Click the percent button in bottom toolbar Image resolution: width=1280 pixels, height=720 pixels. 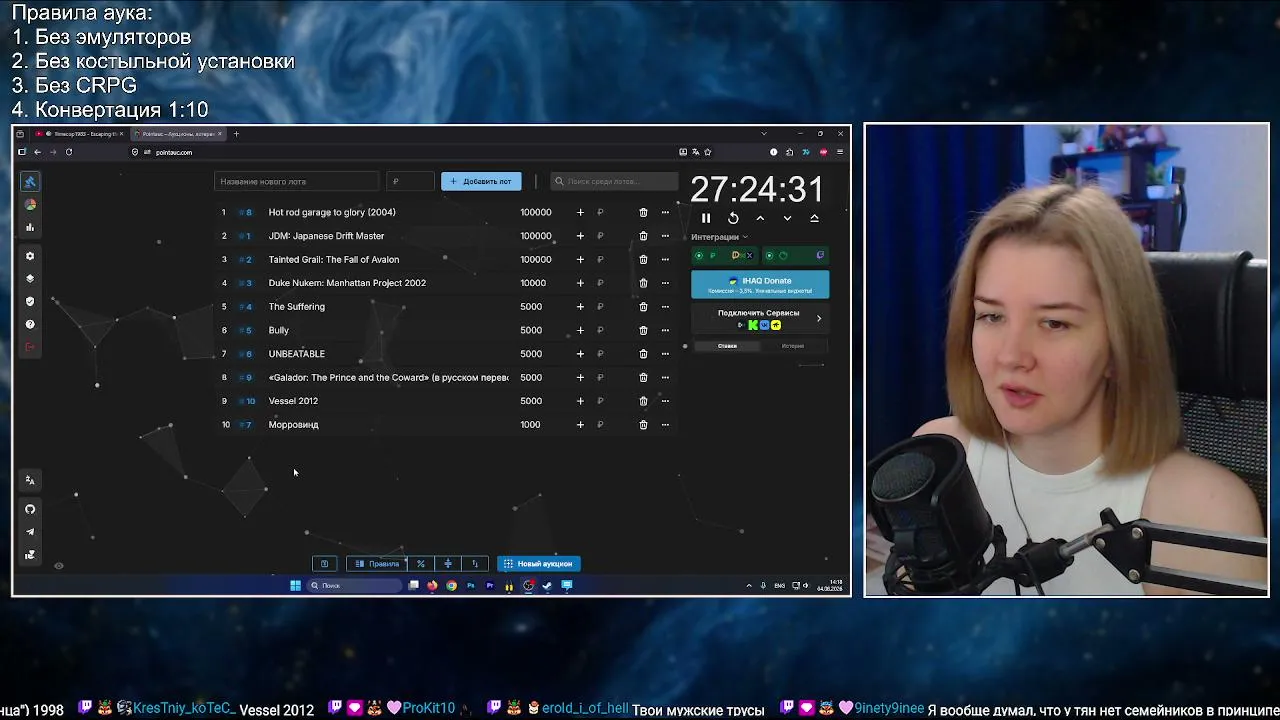[421, 564]
